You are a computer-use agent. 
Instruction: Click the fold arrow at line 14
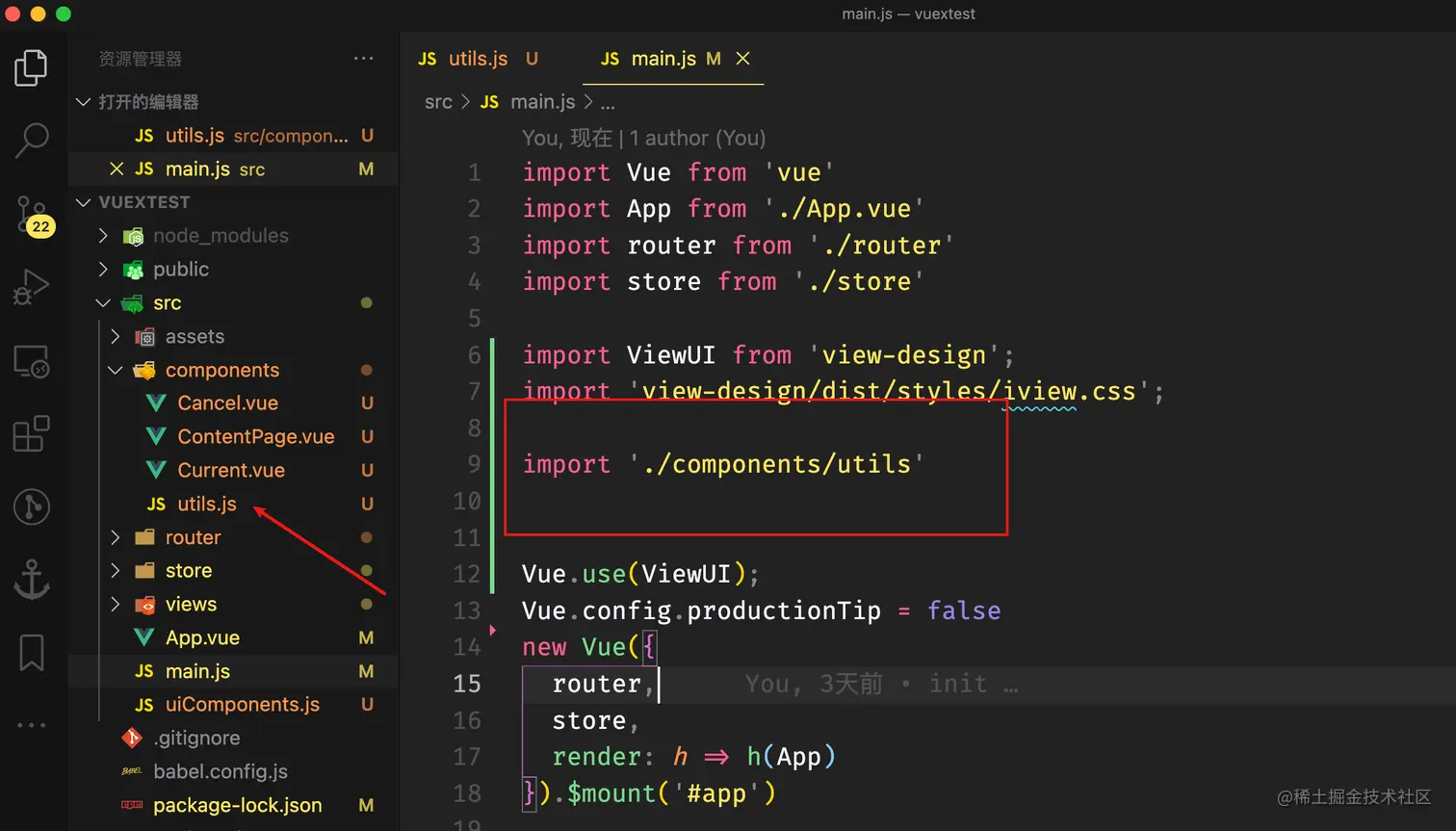[x=493, y=631]
